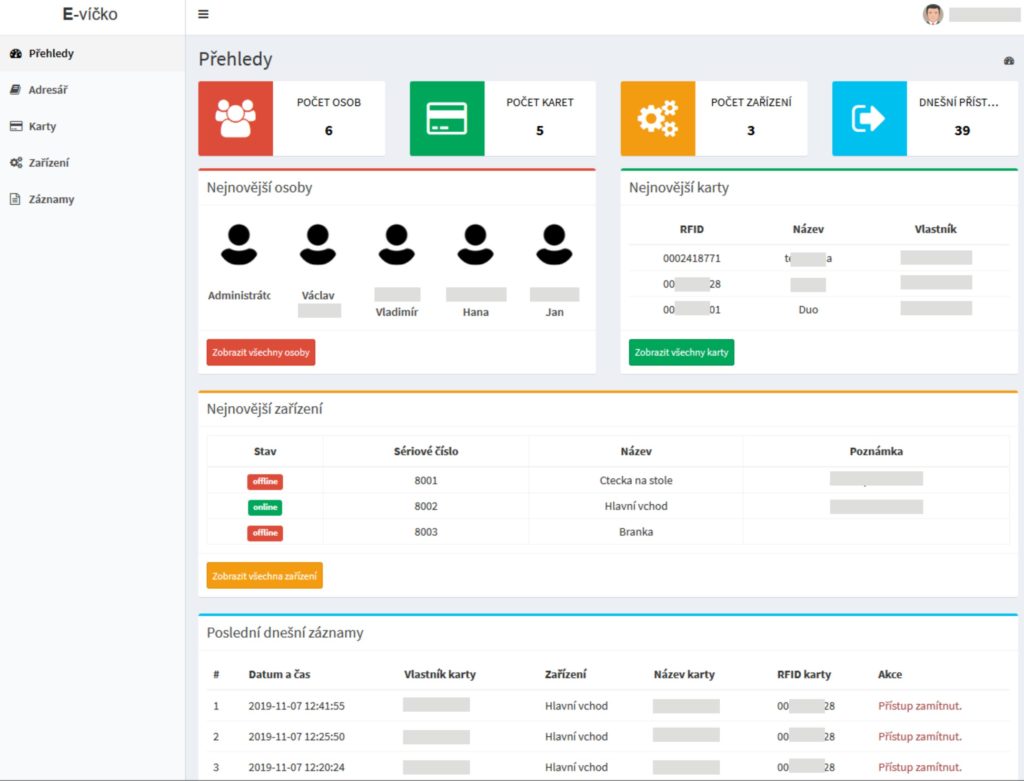Click the small dashboard icon beside title
This screenshot has height=781, width=1024.
coord(1009,61)
